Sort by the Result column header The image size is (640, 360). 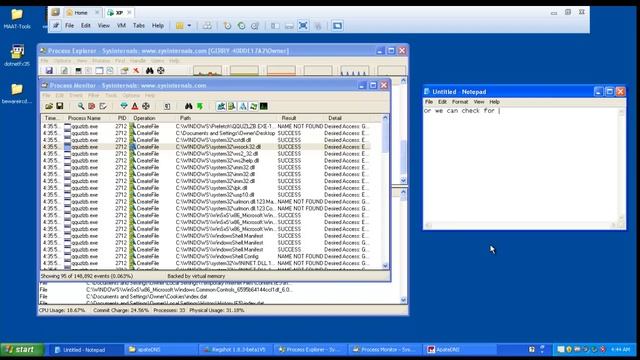301,118
